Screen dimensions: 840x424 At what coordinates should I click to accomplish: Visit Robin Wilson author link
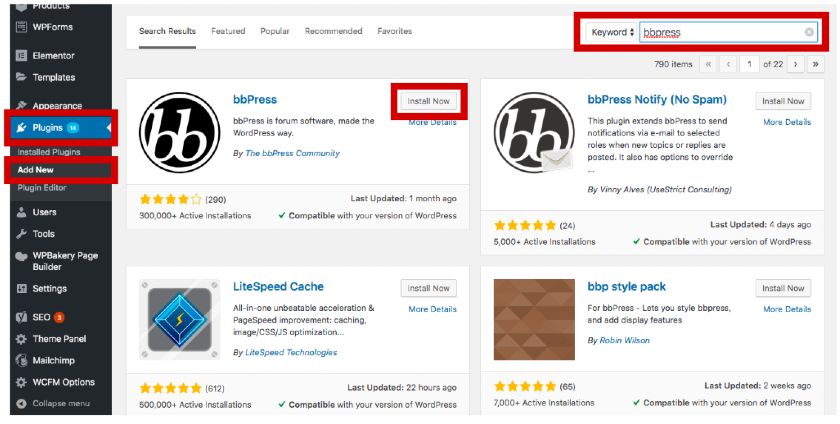tap(624, 340)
